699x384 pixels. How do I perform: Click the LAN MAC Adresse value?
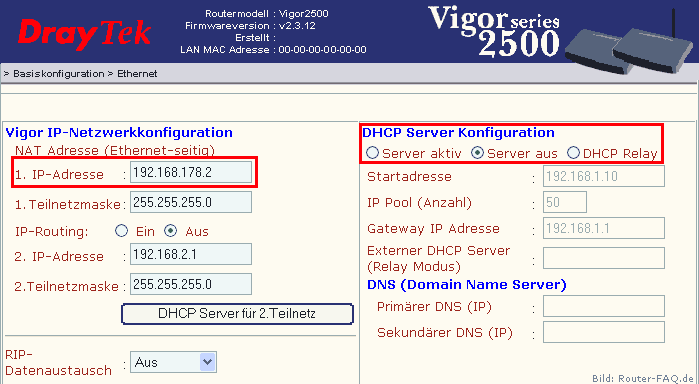coord(322,50)
